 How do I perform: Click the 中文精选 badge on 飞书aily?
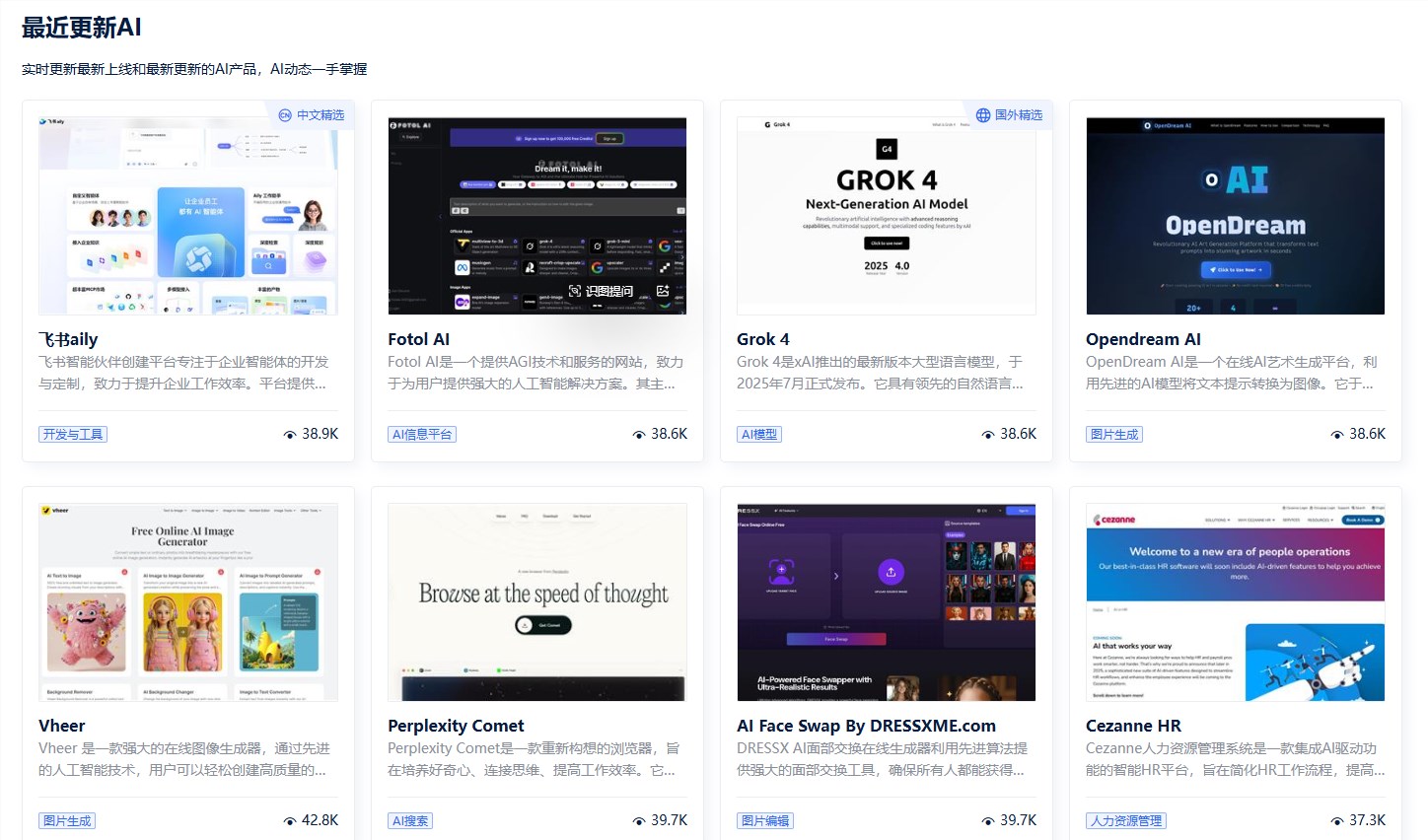(x=311, y=115)
